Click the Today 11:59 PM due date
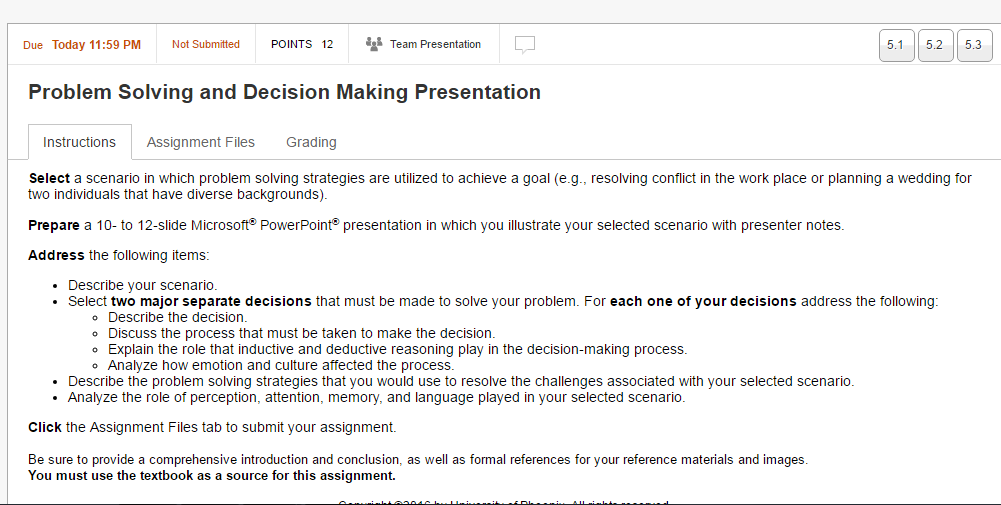1001x505 pixels. click(x=96, y=45)
